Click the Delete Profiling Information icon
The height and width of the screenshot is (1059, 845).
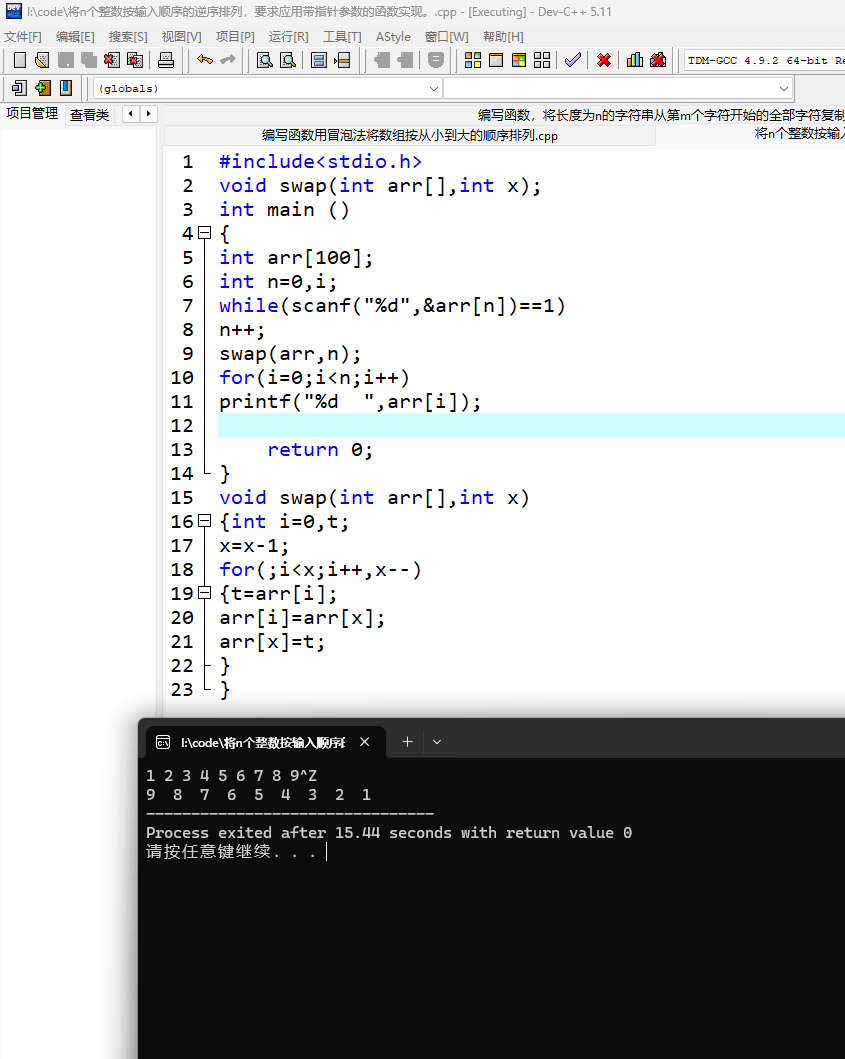coord(658,60)
